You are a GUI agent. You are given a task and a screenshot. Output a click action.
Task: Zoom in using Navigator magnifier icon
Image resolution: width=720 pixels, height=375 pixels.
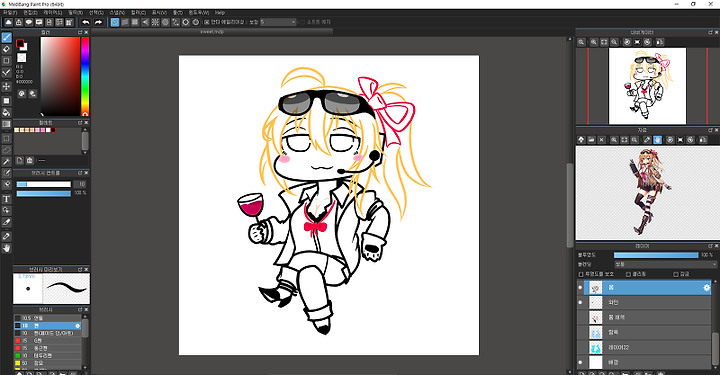pyautogui.click(x=594, y=42)
